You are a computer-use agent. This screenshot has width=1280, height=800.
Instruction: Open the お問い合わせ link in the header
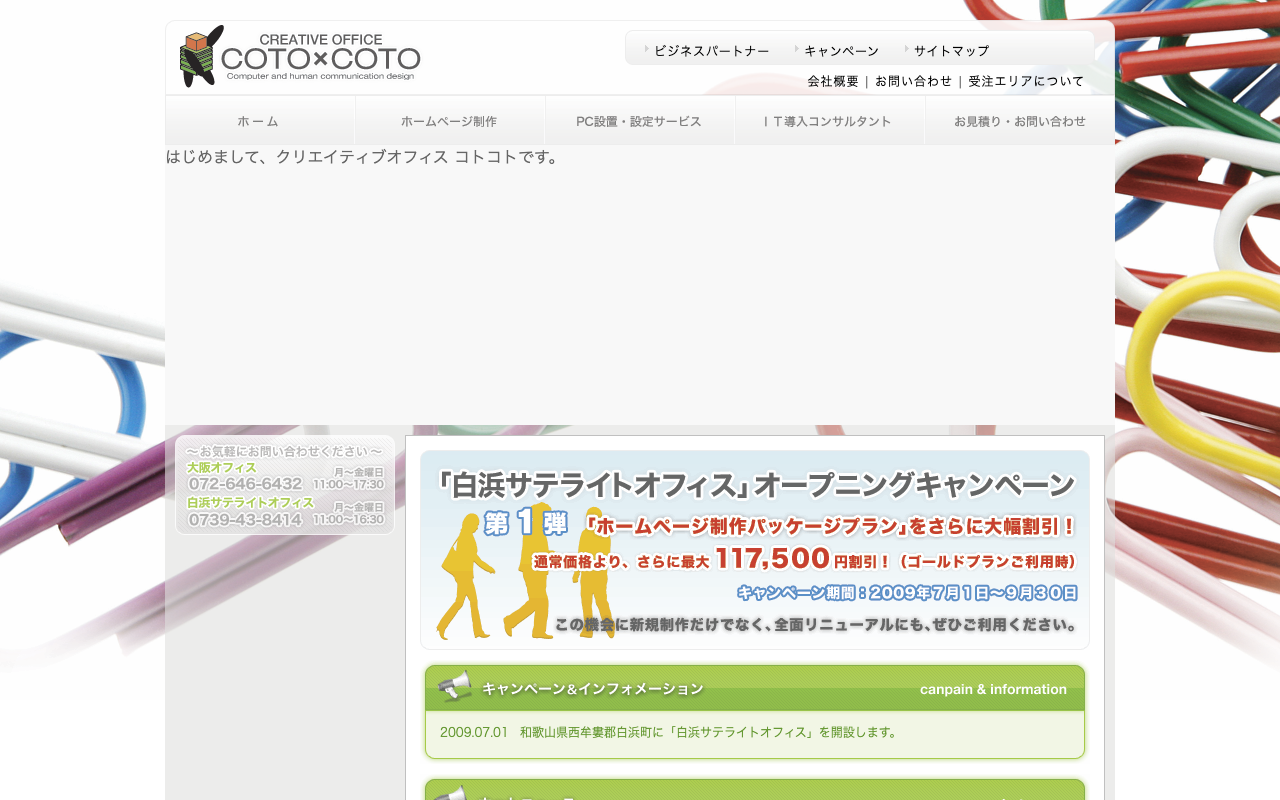pos(913,81)
